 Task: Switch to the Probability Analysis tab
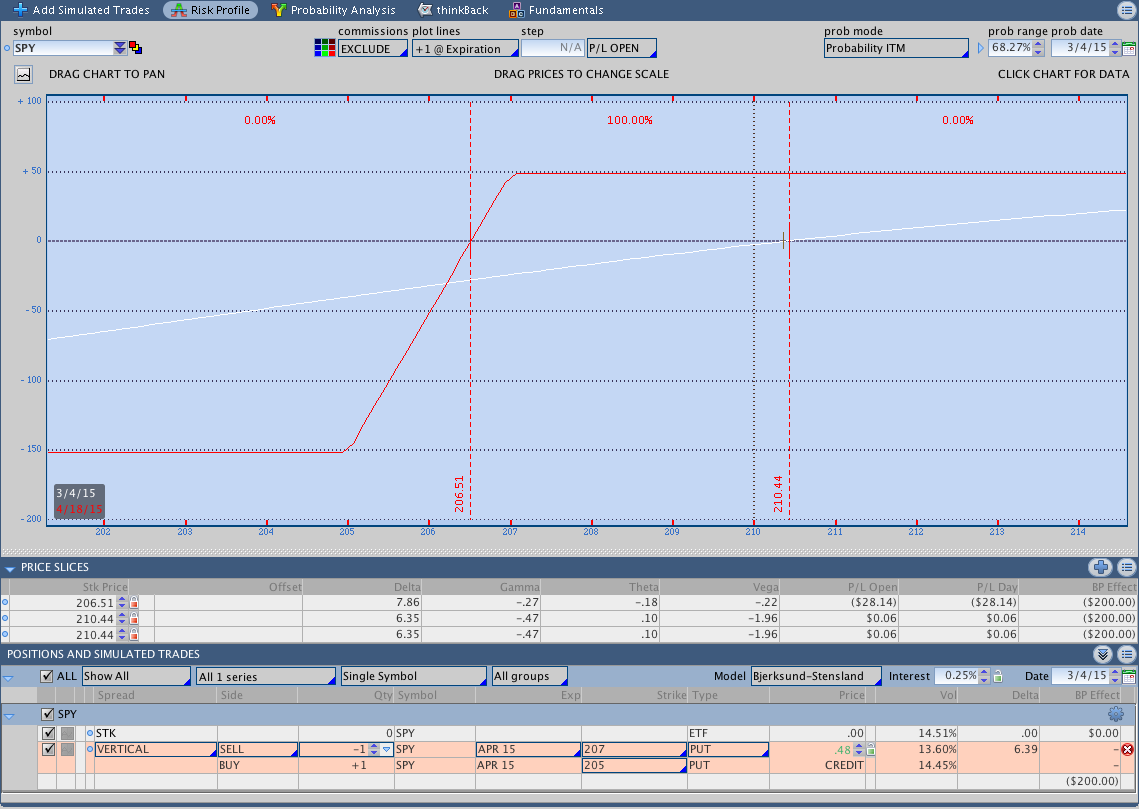click(333, 10)
